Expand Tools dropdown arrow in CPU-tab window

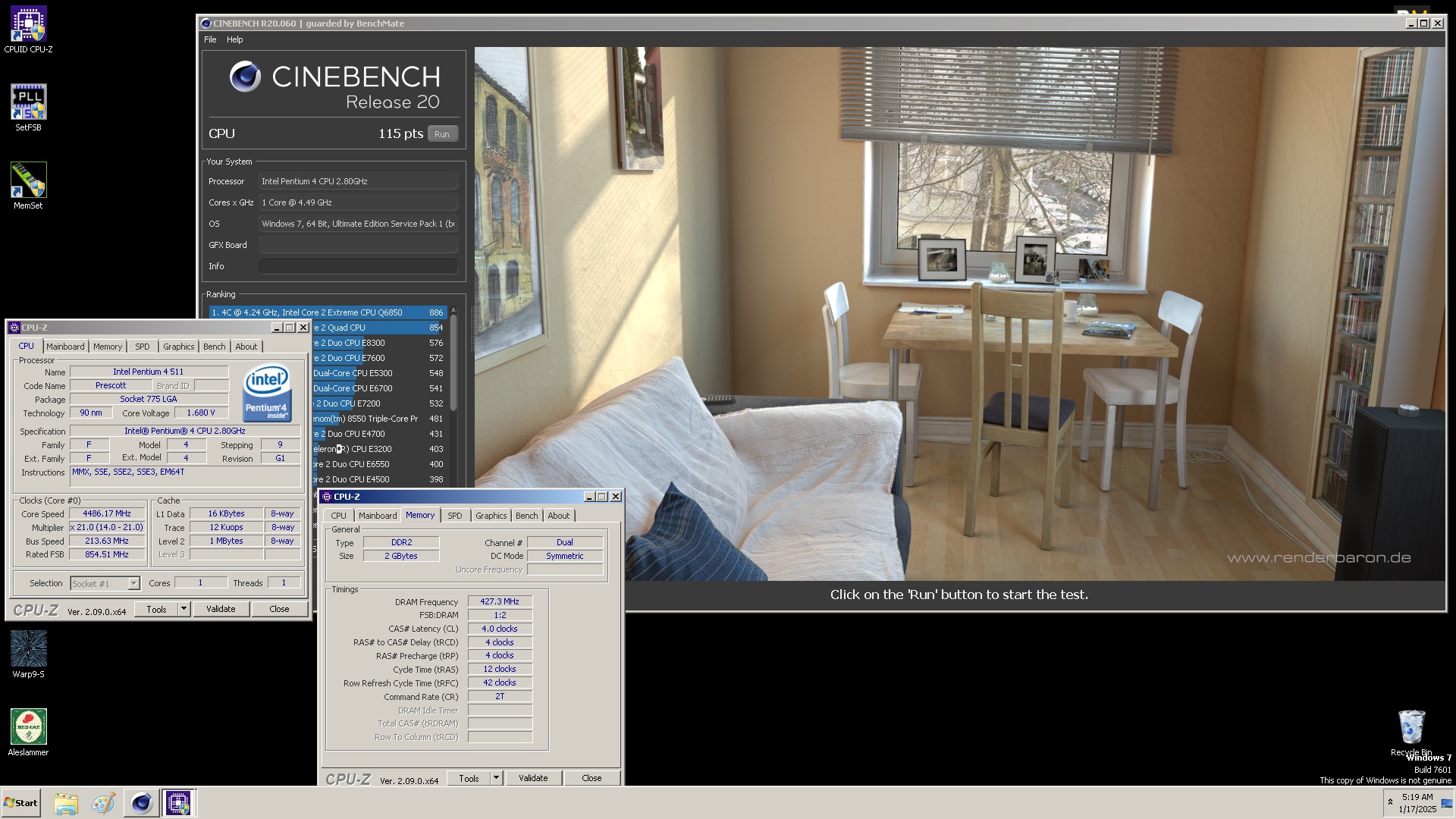(184, 609)
